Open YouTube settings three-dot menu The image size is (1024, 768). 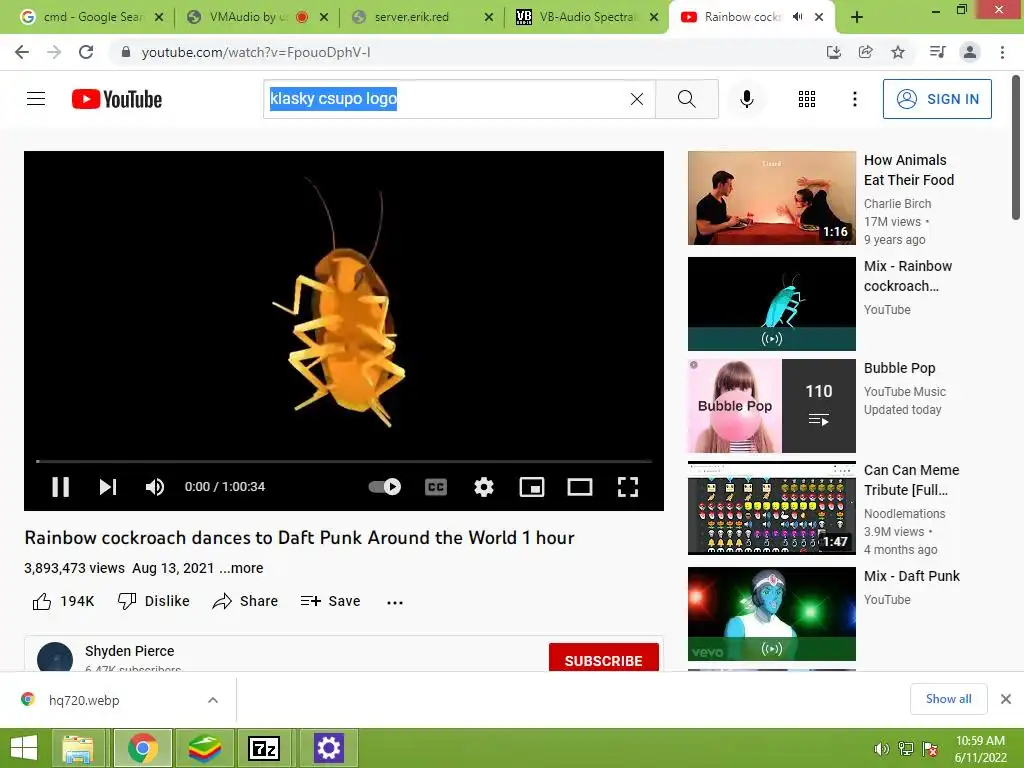854,99
